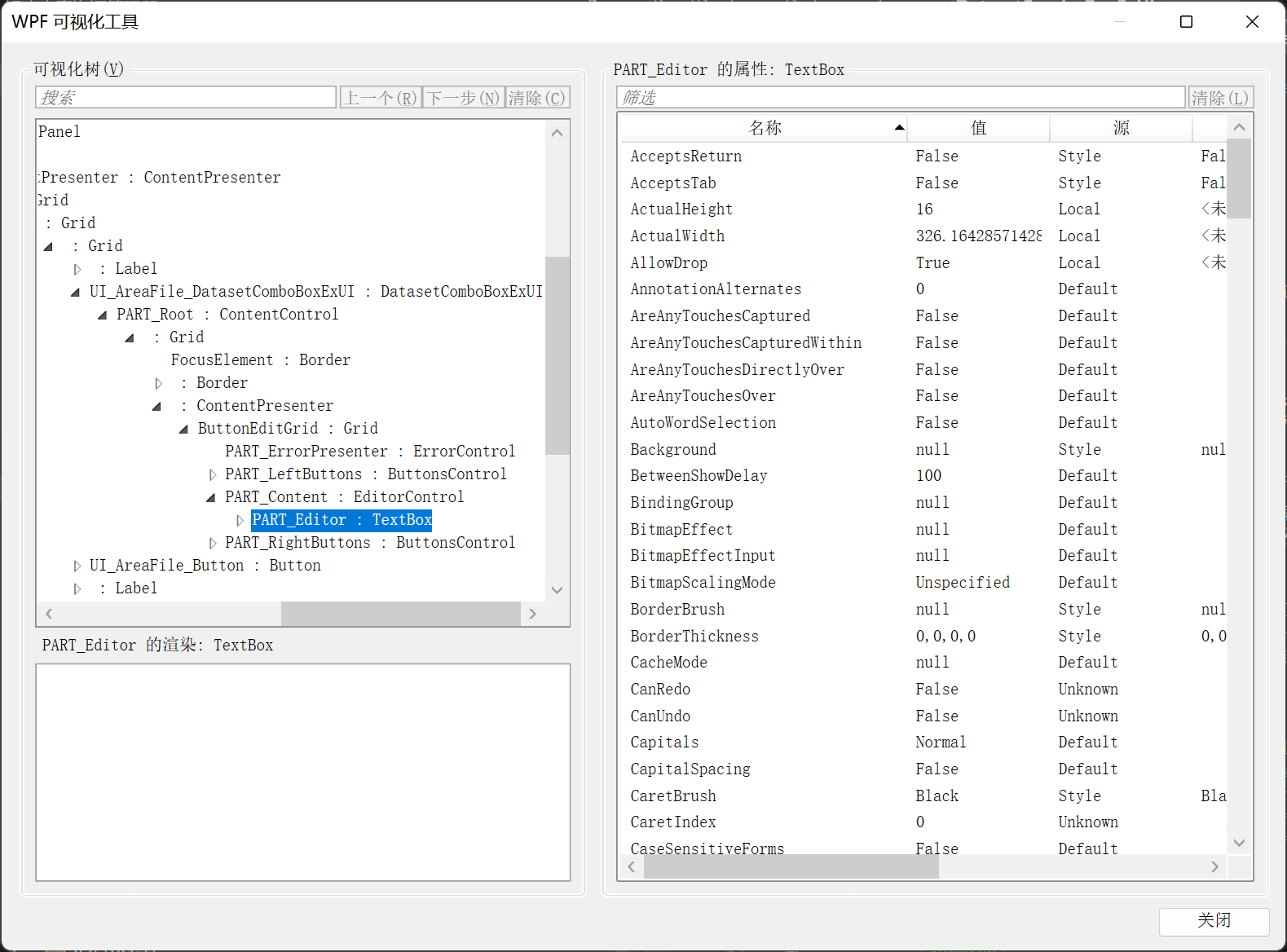Click the 下一步(N) next button

pyautogui.click(x=463, y=98)
